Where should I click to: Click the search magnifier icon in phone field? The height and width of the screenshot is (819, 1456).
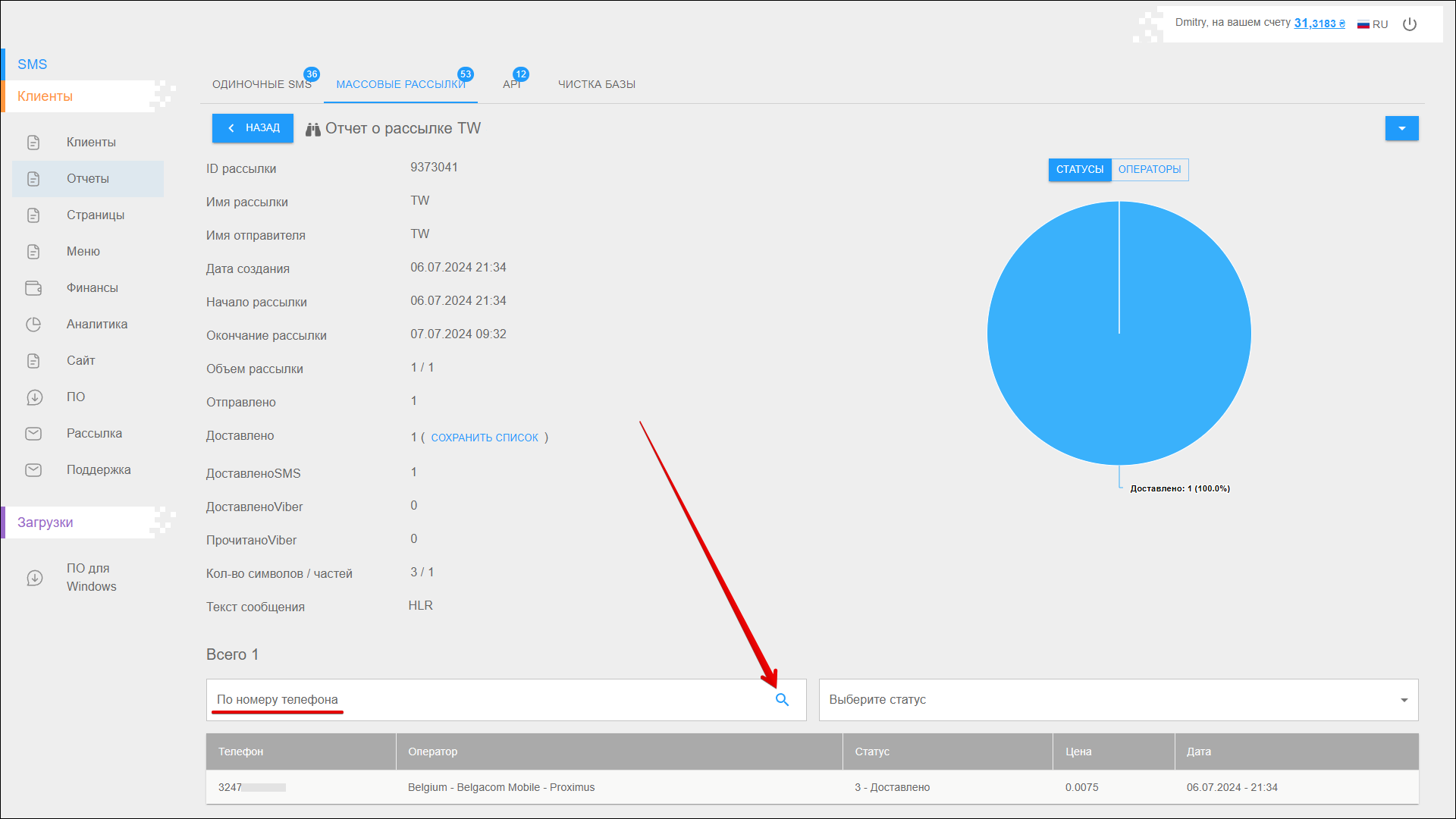tap(782, 700)
